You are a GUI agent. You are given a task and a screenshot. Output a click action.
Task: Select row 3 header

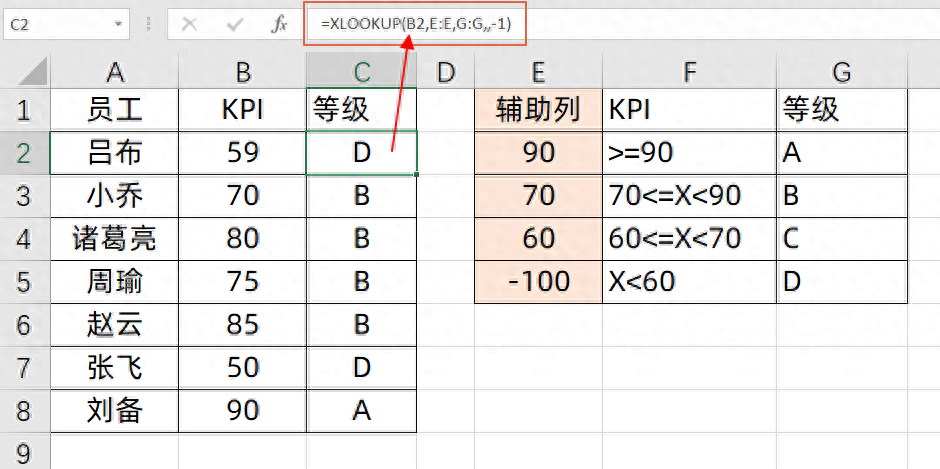[25, 196]
